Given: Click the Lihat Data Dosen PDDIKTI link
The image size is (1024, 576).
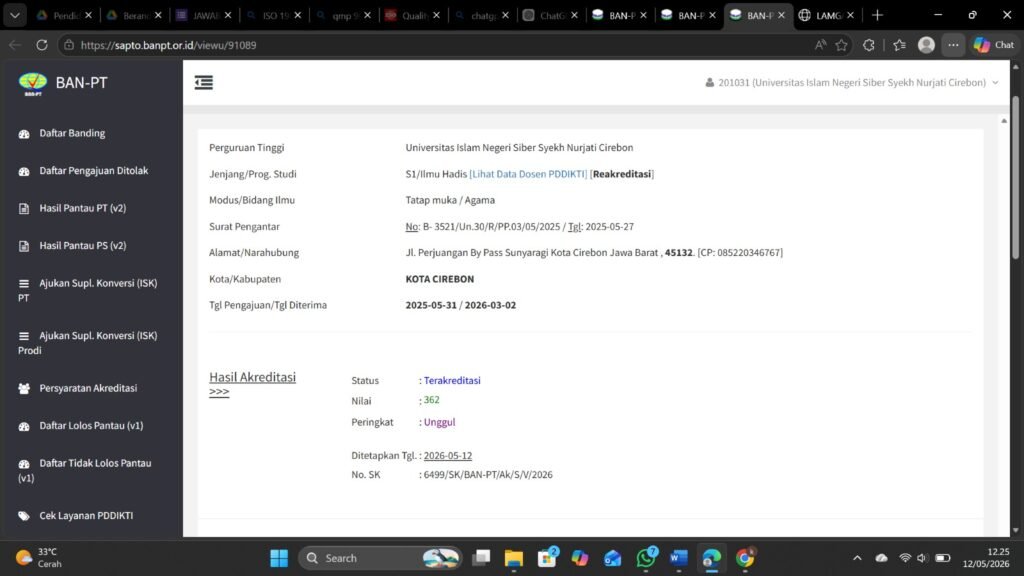Looking at the screenshot, I should [528, 174].
